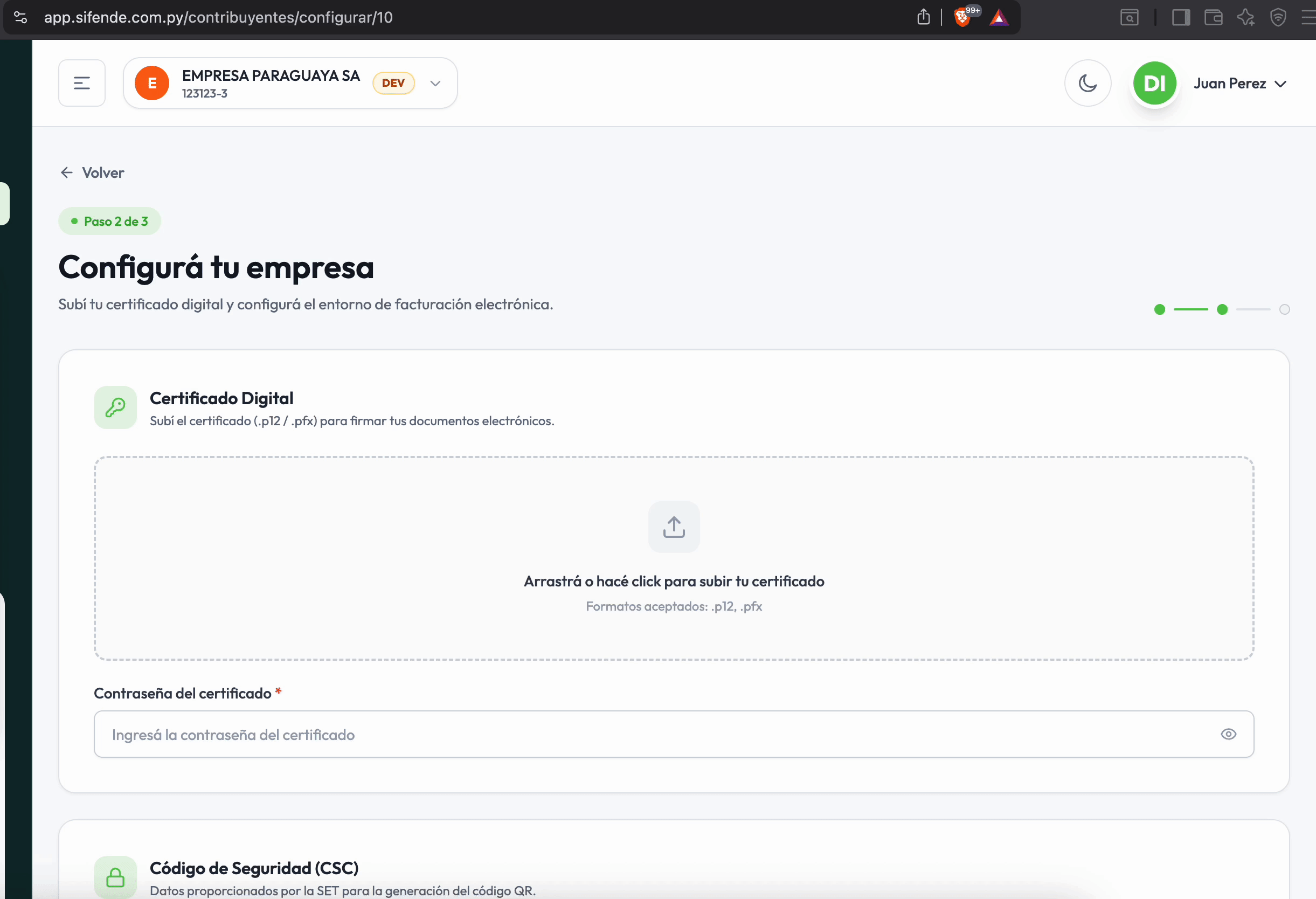Click the Brave Rewards triangle icon

tap(999, 18)
